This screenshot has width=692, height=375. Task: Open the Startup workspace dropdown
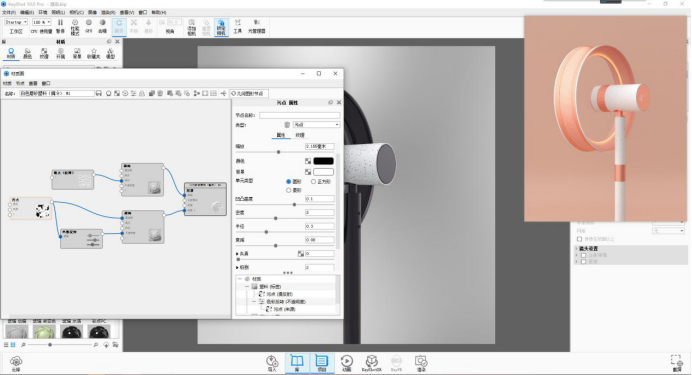pyautogui.click(x=16, y=22)
